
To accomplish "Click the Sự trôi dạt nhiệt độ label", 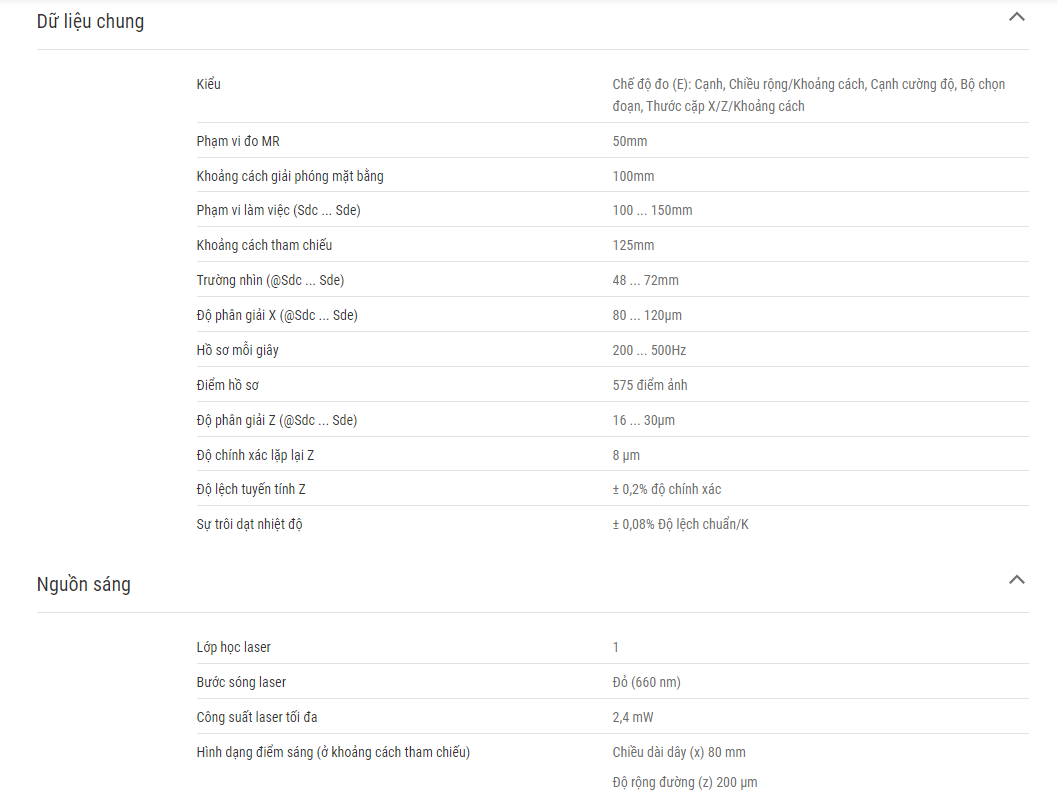I will [249, 524].
